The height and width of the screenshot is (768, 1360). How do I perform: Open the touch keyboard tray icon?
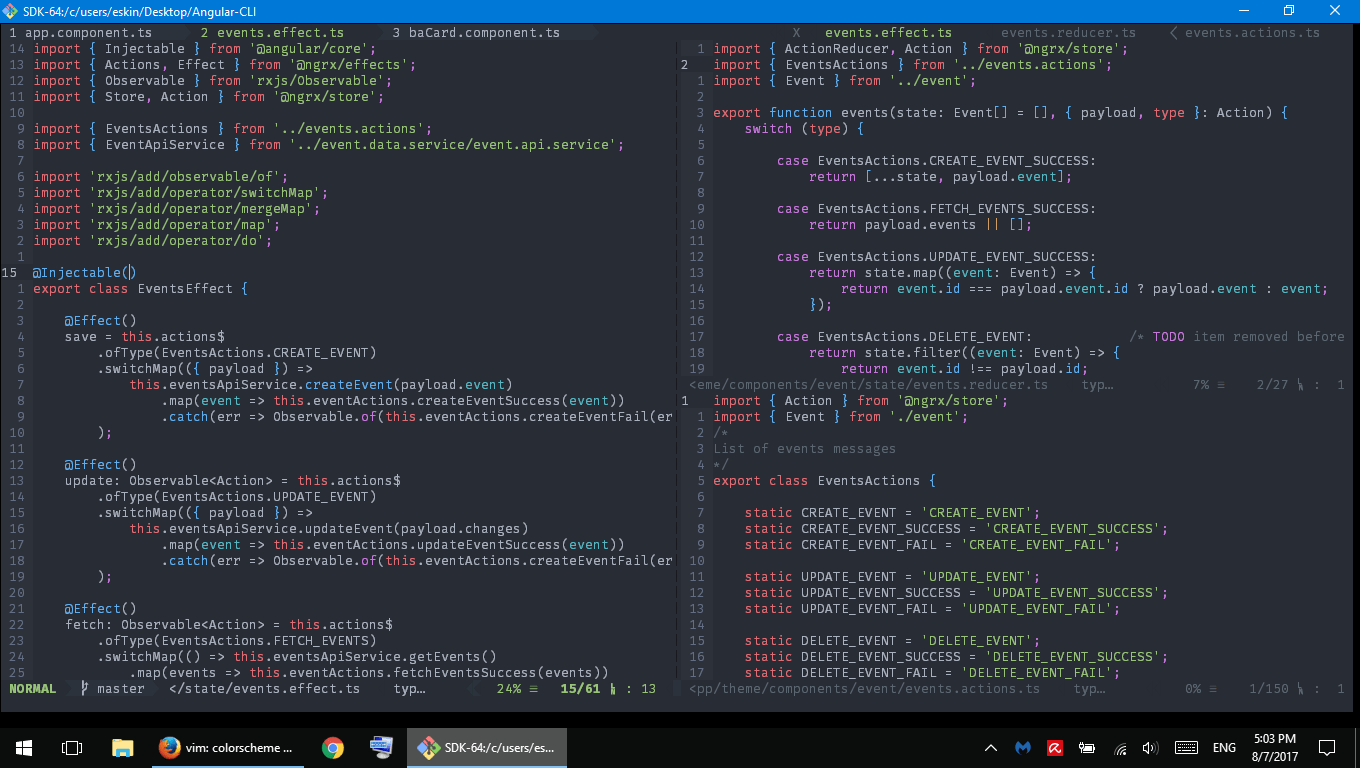pyautogui.click(x=1186, y=747)
